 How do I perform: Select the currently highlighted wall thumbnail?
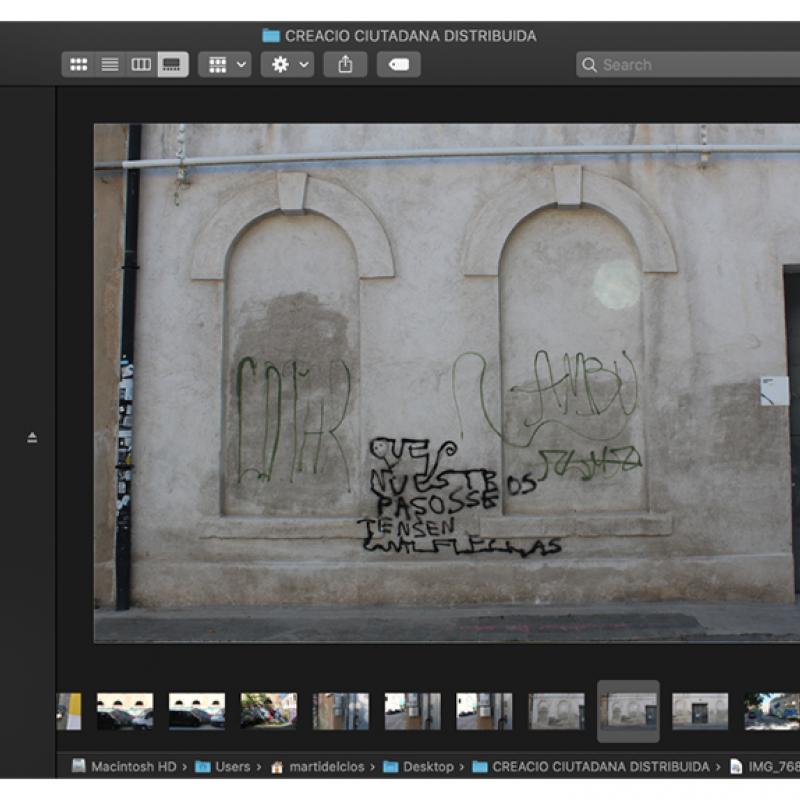pyautogui.click(x=628, y=711)
